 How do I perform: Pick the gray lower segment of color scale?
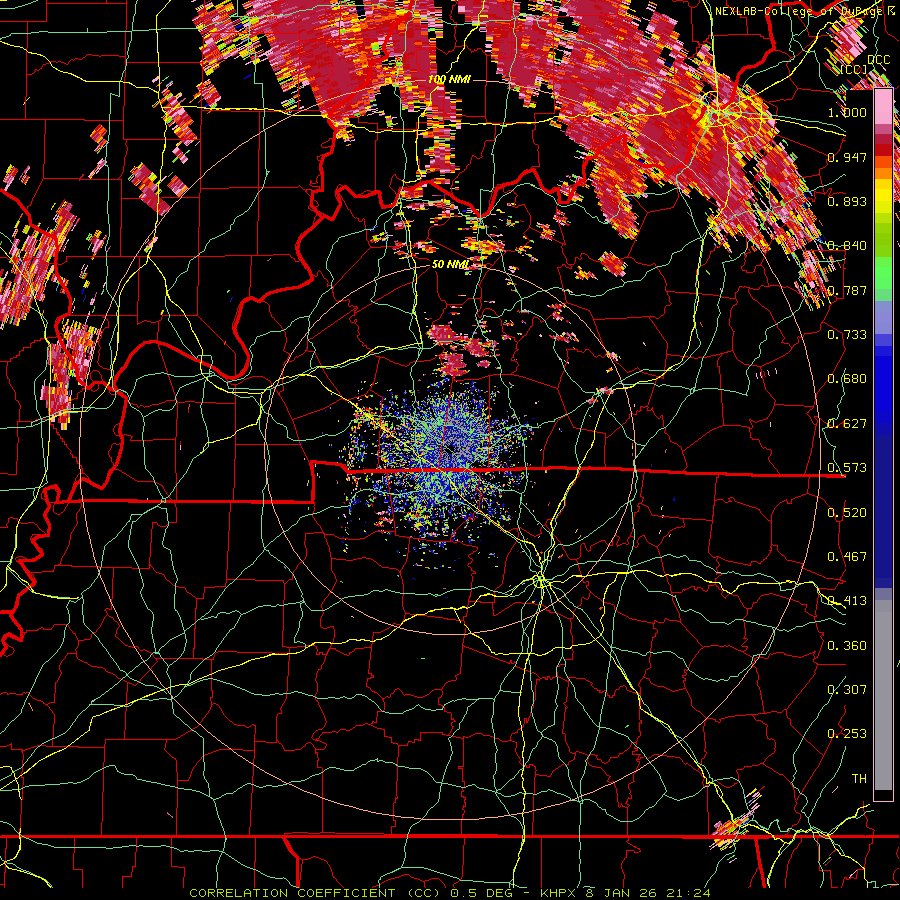coord(883,695)
